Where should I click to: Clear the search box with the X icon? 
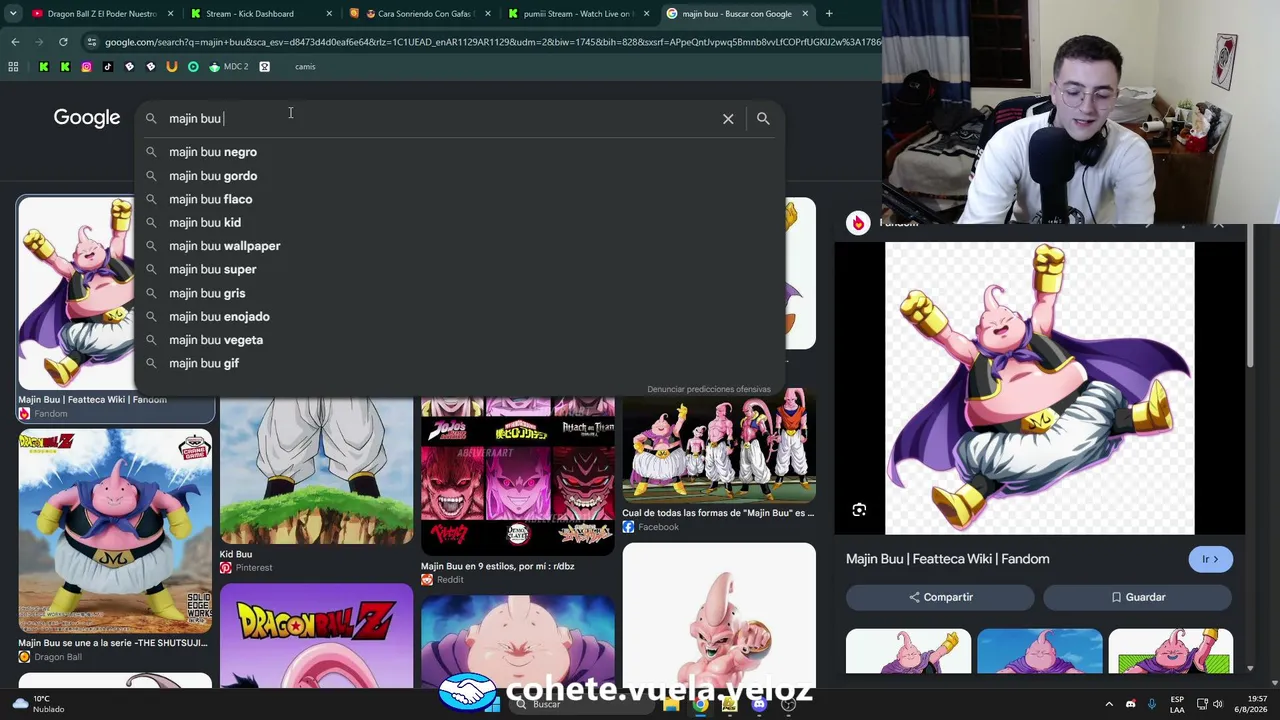click(728, 119)
